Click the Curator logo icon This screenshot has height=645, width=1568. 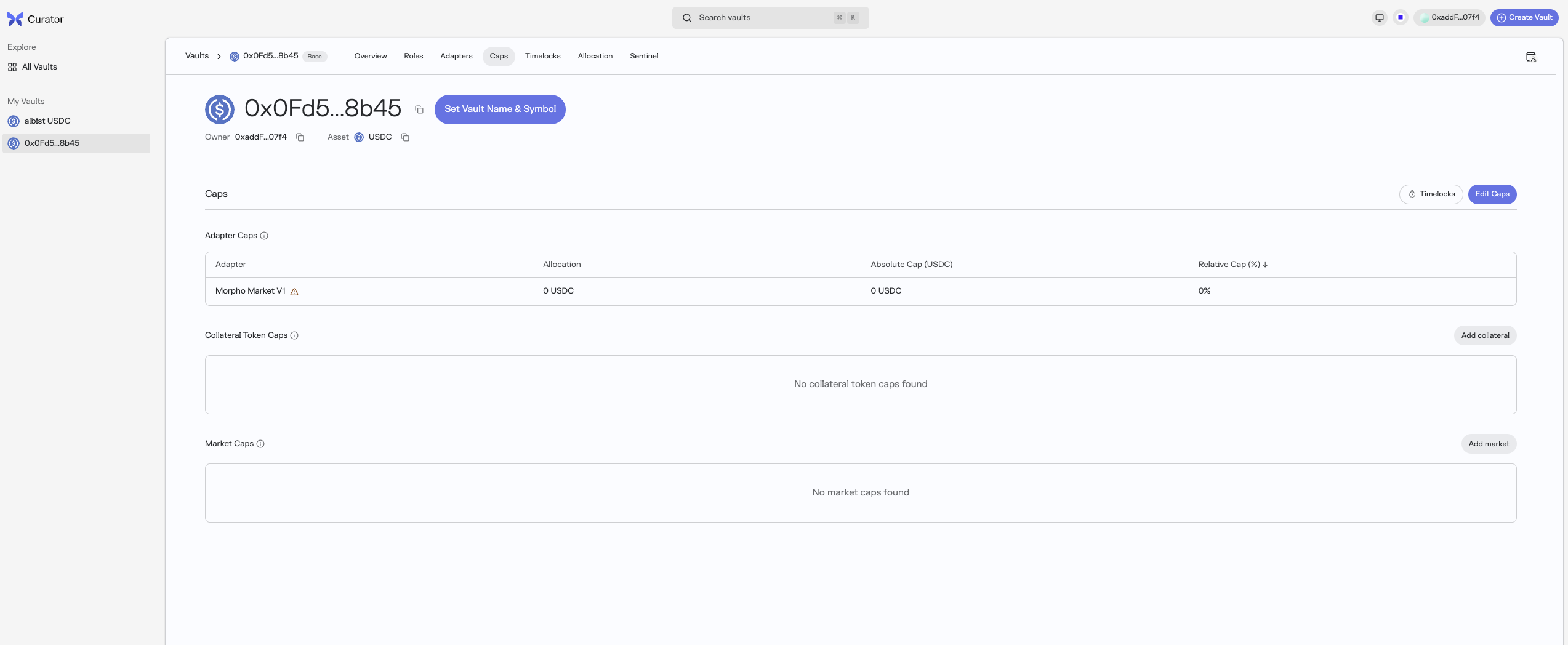point(15,19)
